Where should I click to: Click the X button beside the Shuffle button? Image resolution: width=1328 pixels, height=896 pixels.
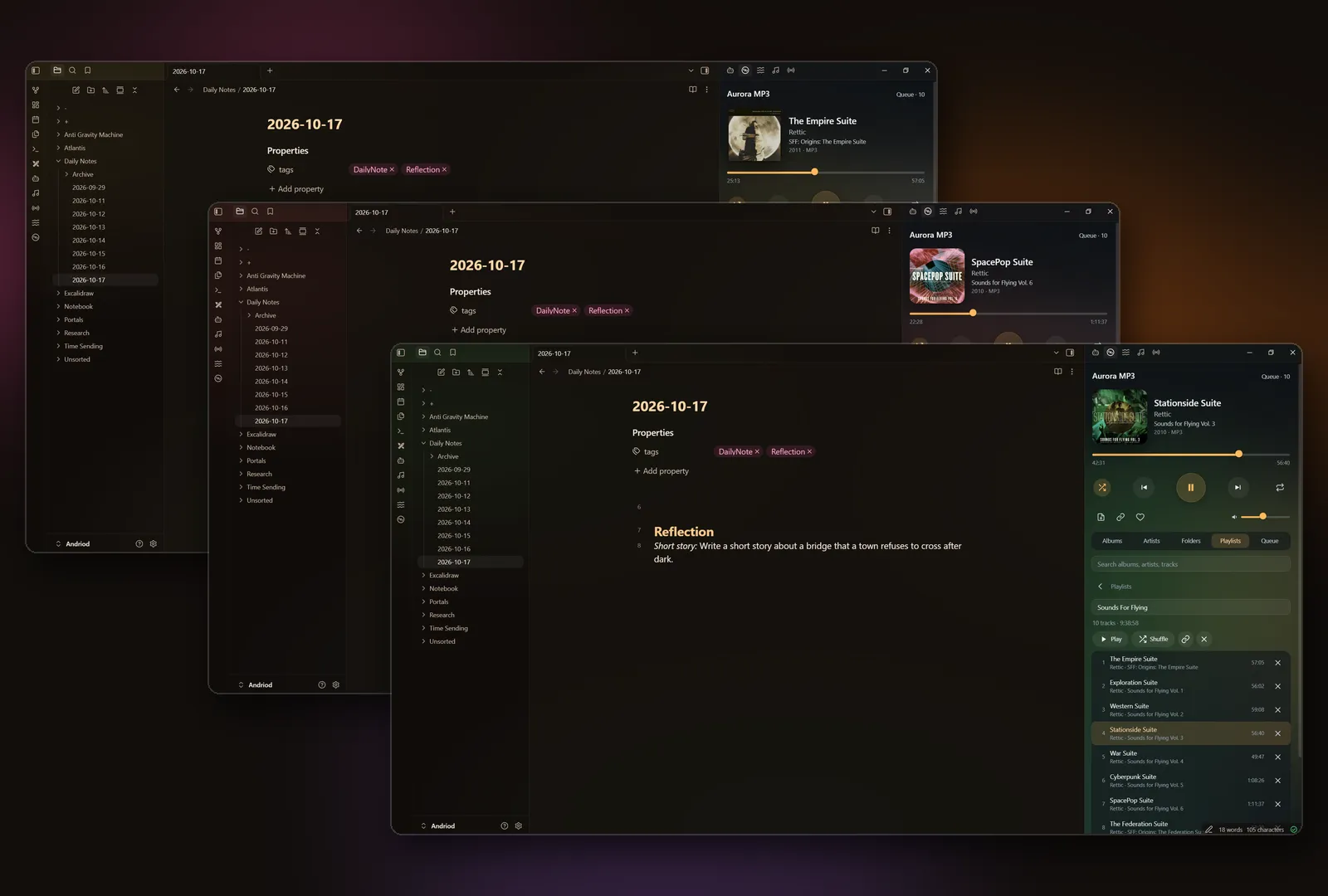tap(1204, 640)
